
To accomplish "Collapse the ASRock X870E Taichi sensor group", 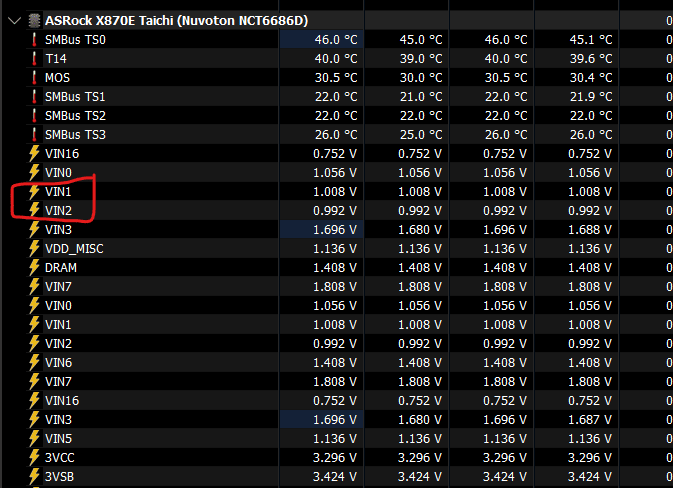I will [x=14, y=21].
